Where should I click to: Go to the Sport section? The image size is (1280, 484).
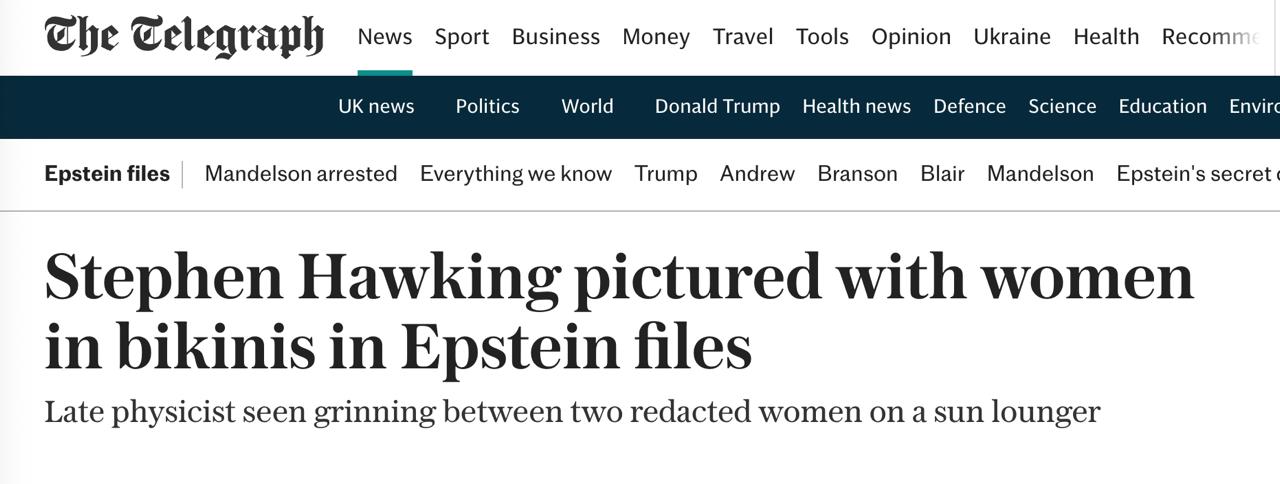click(x=462, y=37)
